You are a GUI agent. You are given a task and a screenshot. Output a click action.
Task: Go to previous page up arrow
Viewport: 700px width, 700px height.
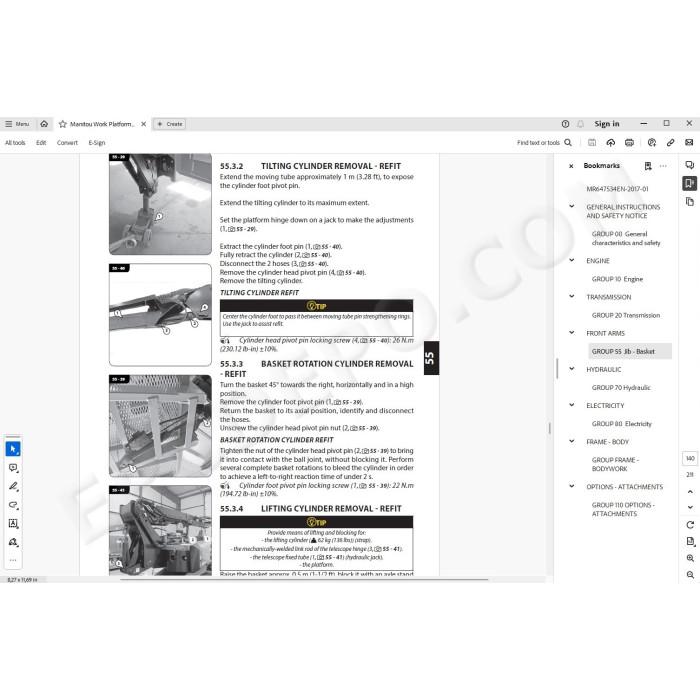[690, 492]
